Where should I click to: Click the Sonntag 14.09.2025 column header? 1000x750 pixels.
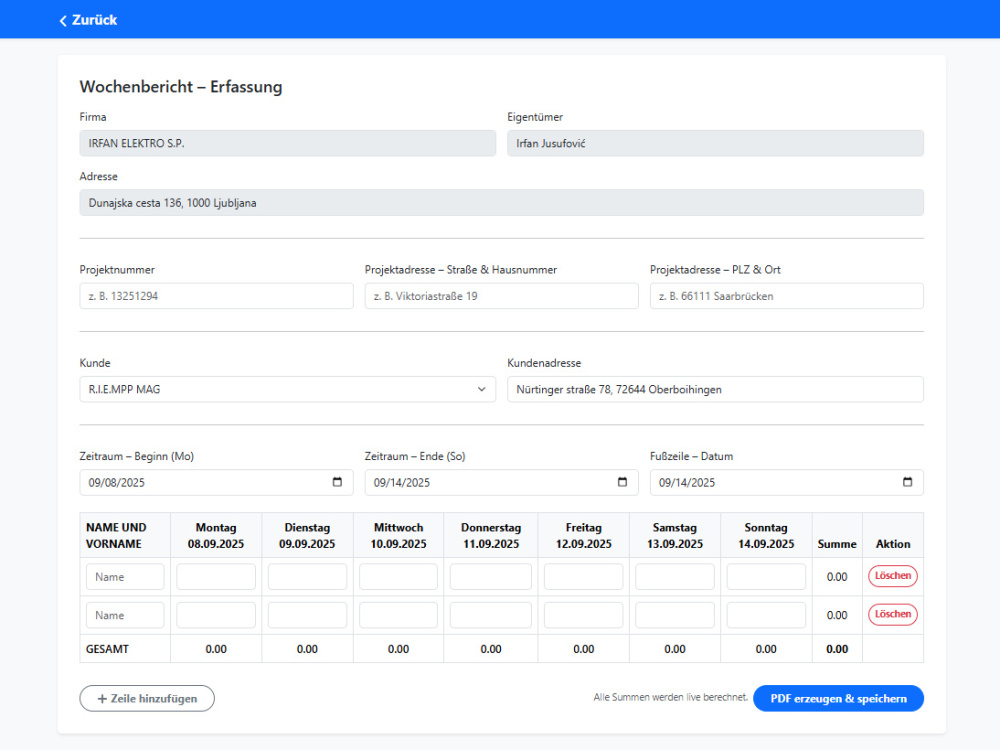[766, 536]
